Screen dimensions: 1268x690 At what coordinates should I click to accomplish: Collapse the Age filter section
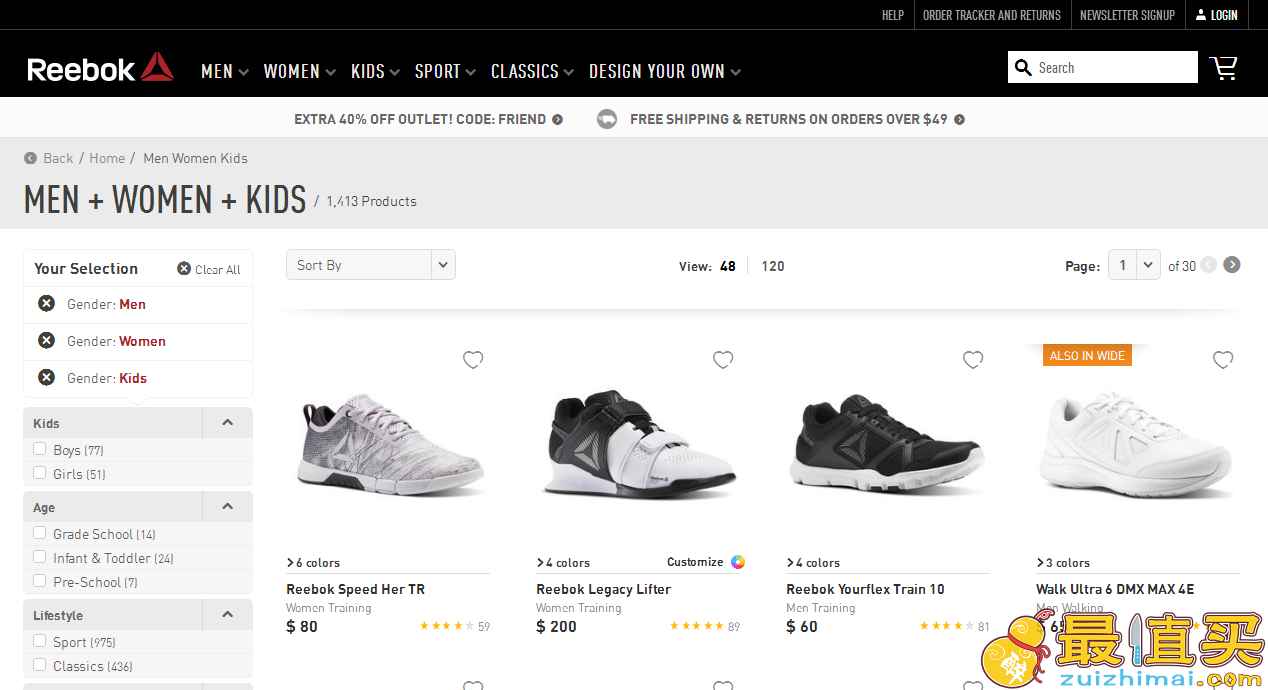pos(227,507)
